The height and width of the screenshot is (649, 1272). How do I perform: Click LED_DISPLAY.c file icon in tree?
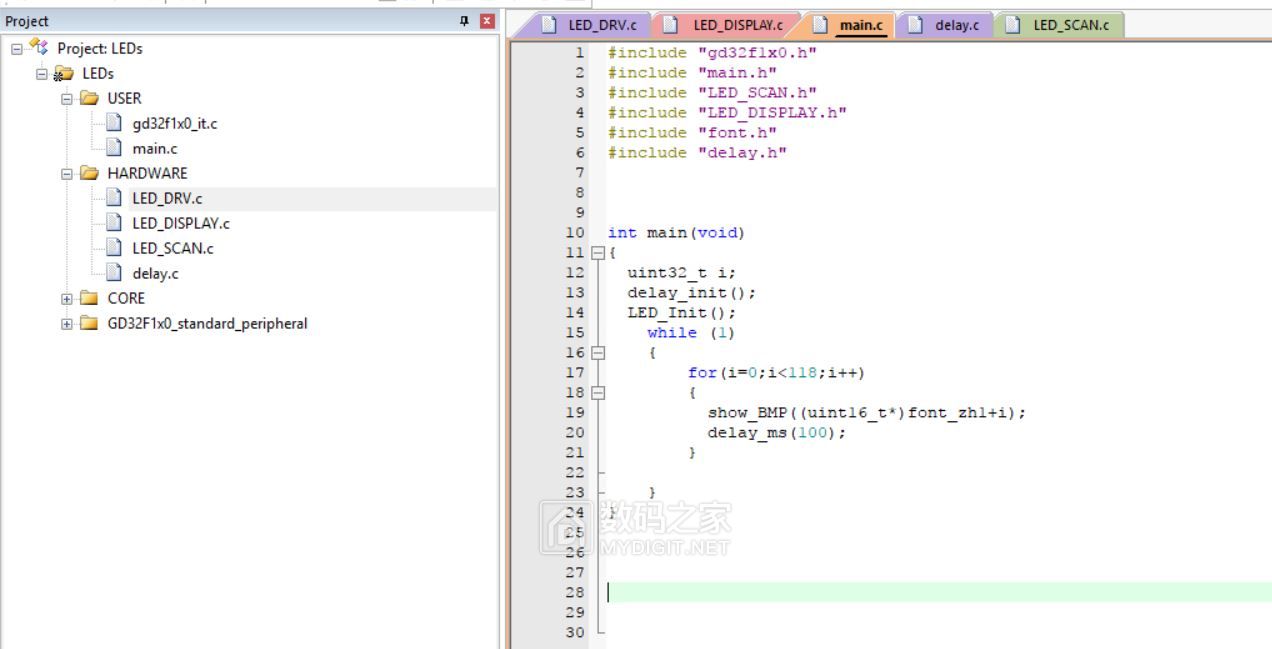tap(114, 223)
